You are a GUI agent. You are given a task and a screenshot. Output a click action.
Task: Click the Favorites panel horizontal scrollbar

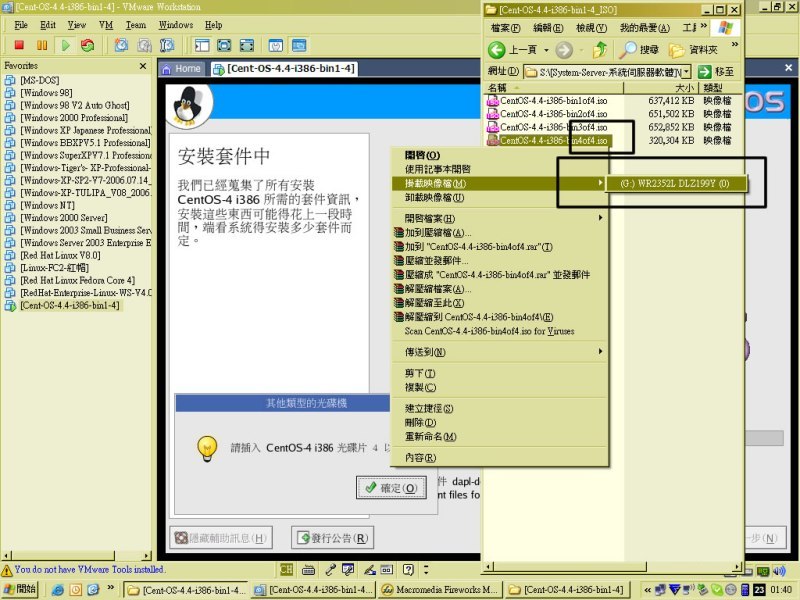[x=77, y=555]
